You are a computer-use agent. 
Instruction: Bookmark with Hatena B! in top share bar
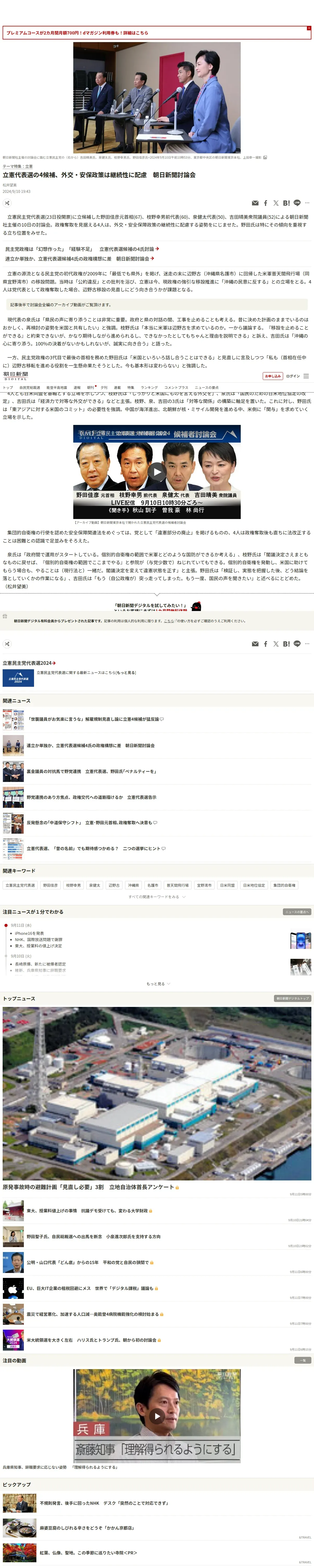286,203
